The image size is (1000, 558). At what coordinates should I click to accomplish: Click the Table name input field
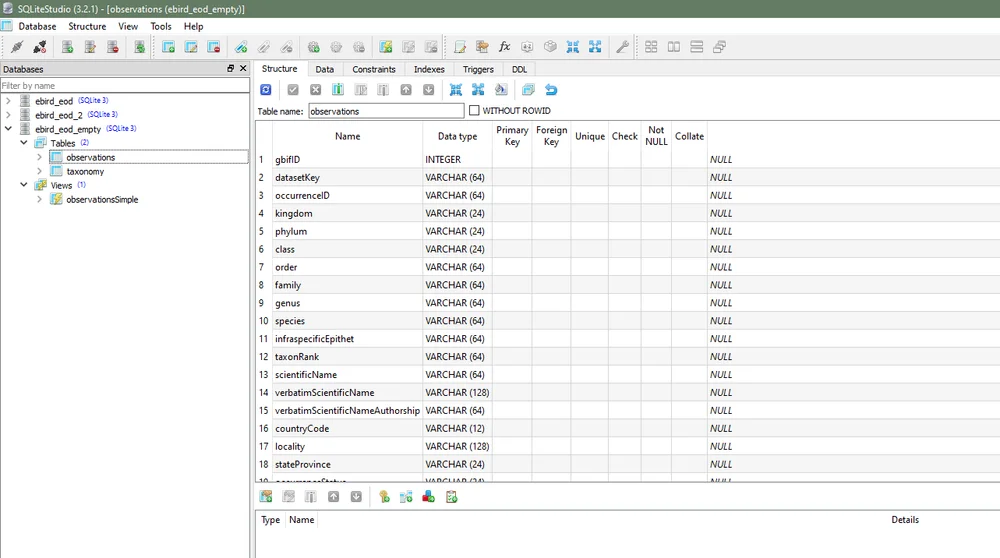pyautogui.click(x=386, y=111)
